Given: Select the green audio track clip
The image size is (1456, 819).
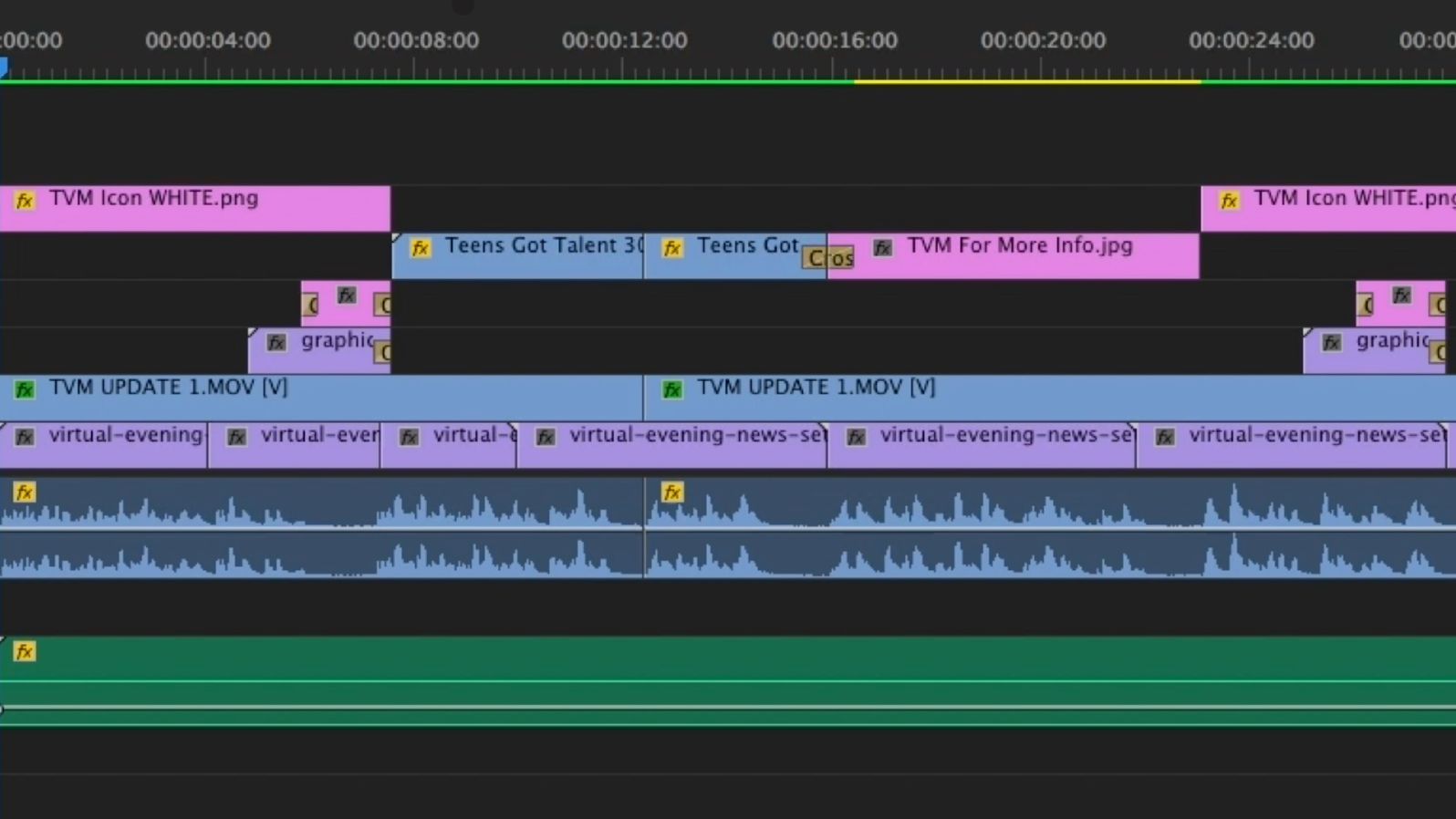Looking at the screenshot, I should (728, 681).
